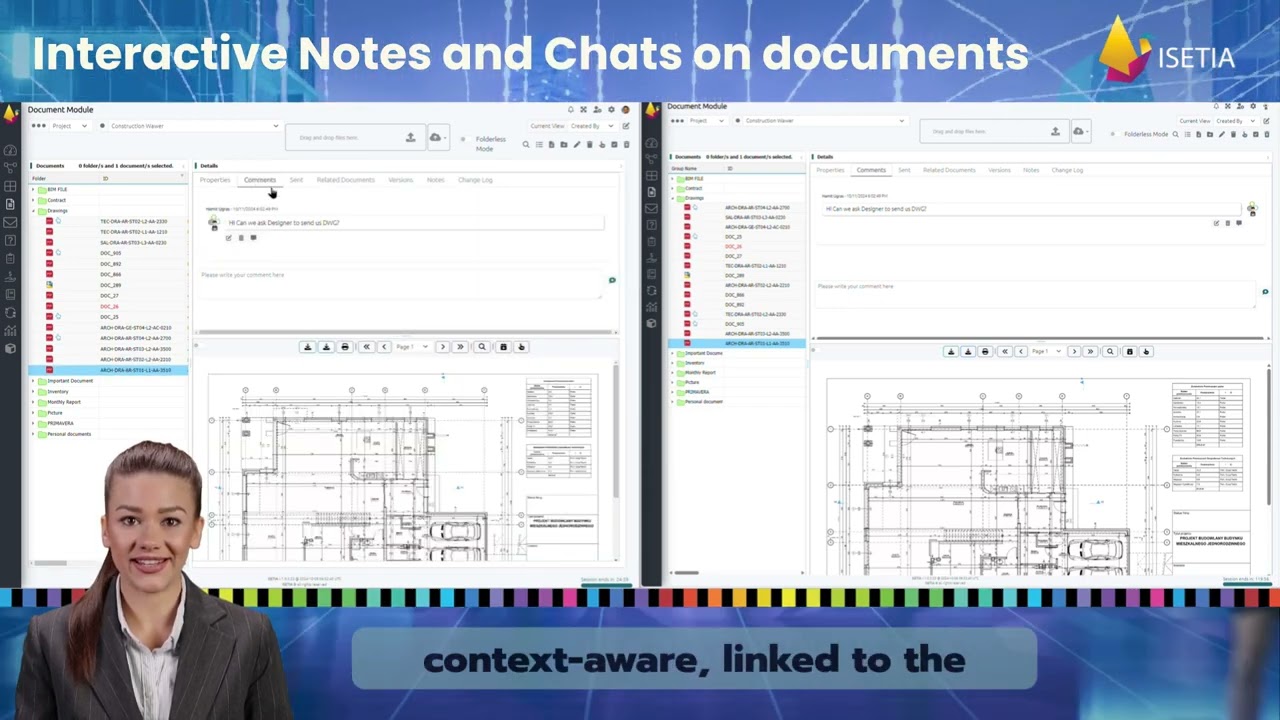Image resolution: width=1280 pixels, height=720 pixels.
Task: Select Comments tab in right window
Action: click(x=871, y=170)
